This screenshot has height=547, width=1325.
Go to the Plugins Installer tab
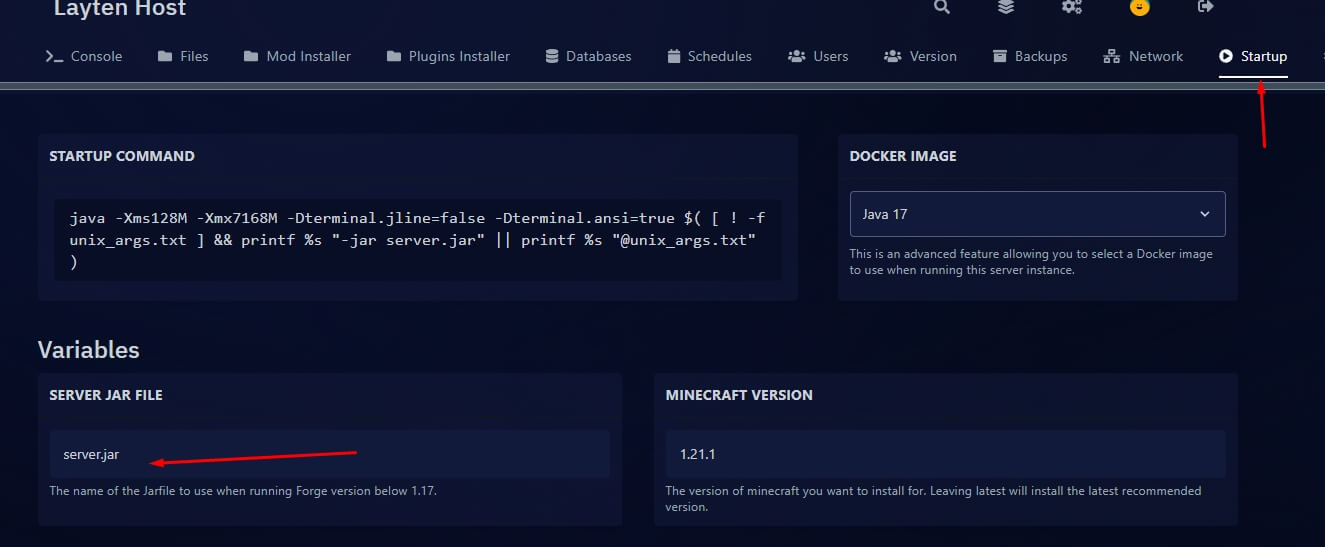(447, 56)
